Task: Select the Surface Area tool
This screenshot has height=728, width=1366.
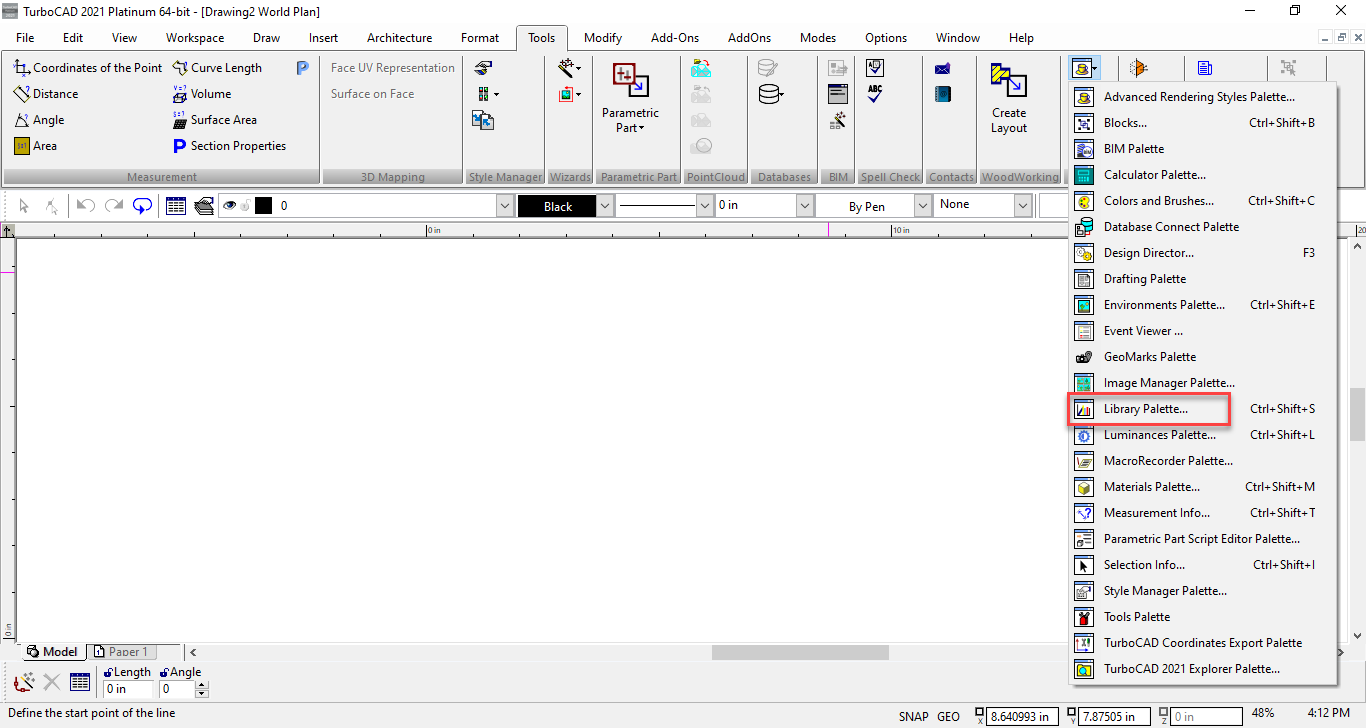Action: [214, 120]
